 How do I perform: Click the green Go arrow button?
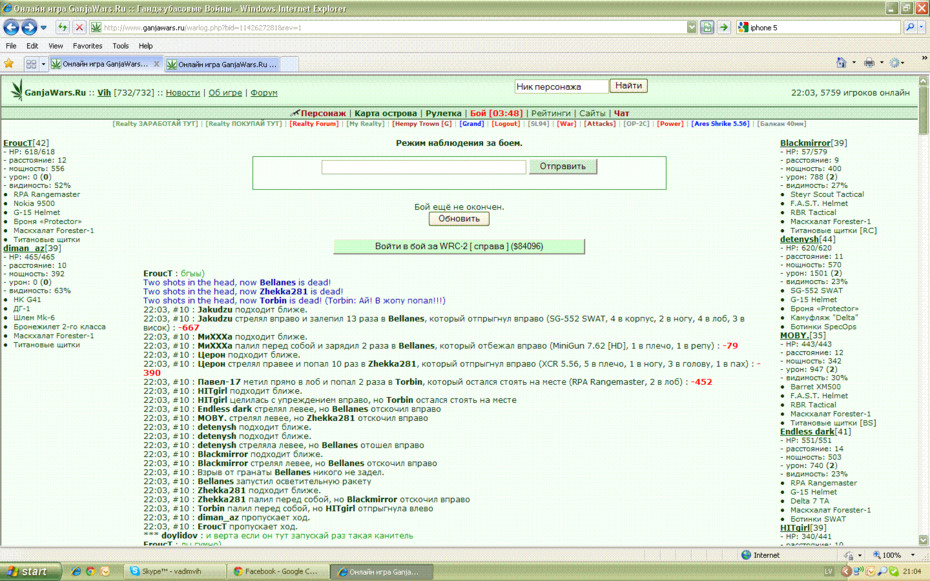point(724,27)
